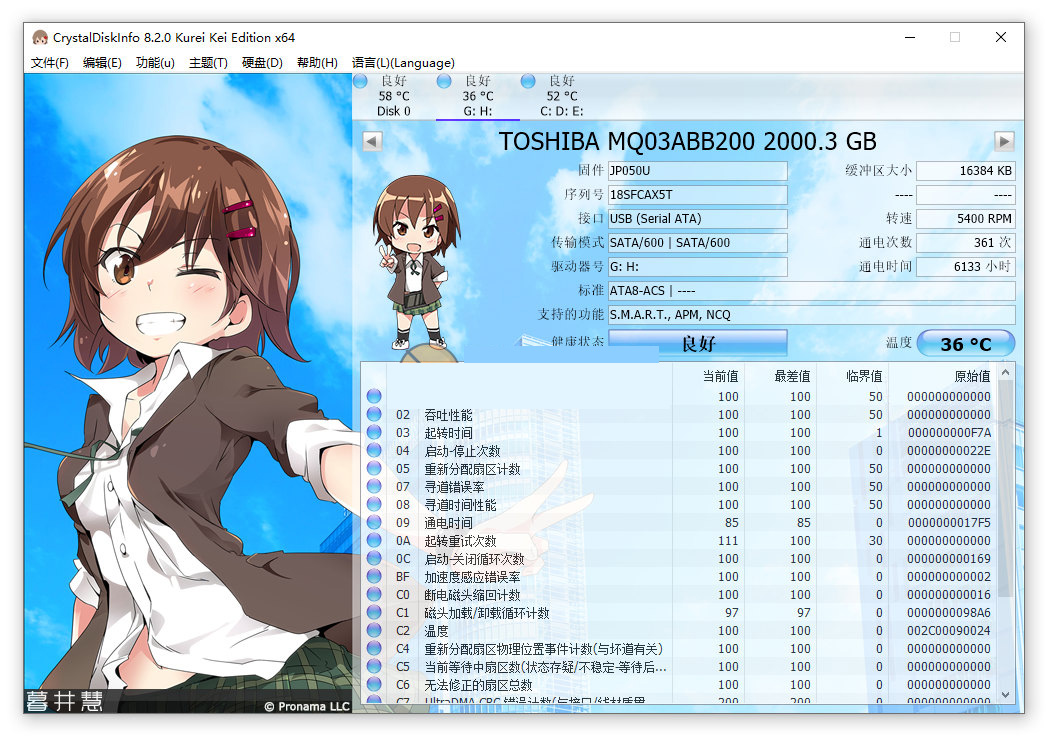Image resolution: width=1056 pixels, height=748 pixels.
Task: Select the C: D: E: drive icon
Action: [x=527, y=81]
